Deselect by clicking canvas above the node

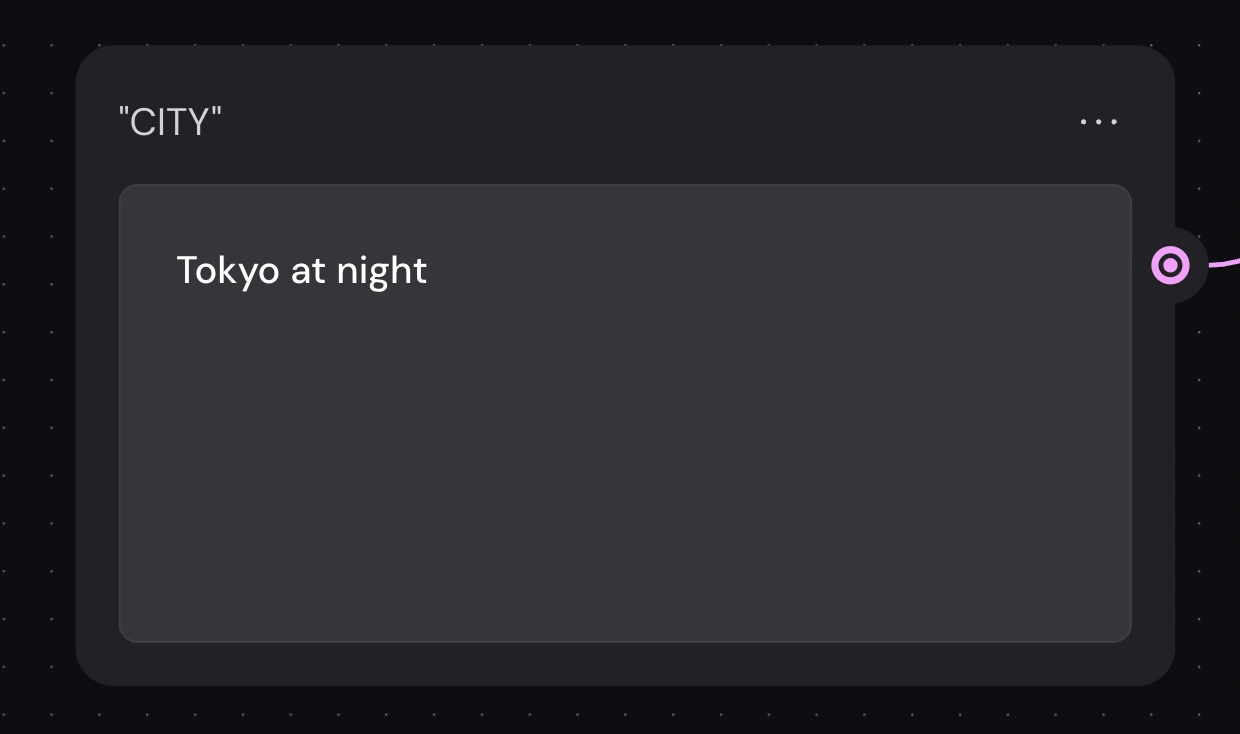[x=620, y=22]
